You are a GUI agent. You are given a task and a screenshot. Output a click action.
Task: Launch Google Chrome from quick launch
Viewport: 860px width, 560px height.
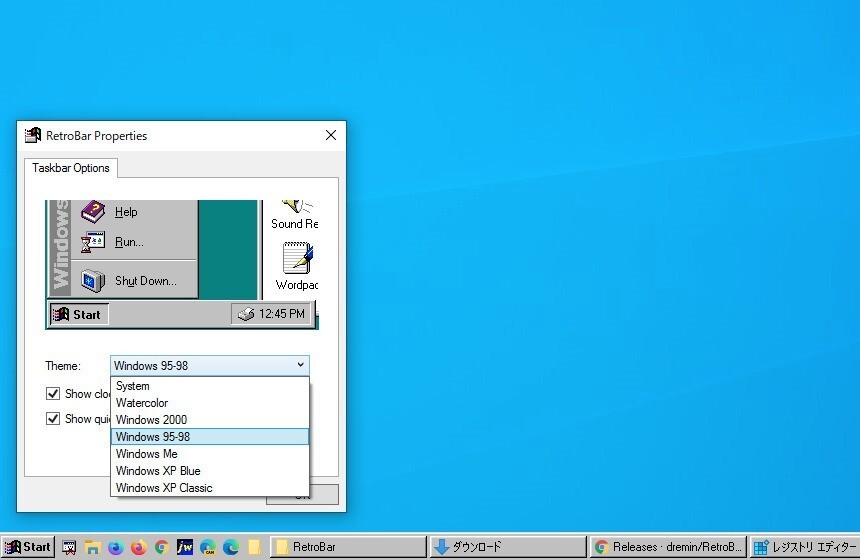click(x=161, y=547)
